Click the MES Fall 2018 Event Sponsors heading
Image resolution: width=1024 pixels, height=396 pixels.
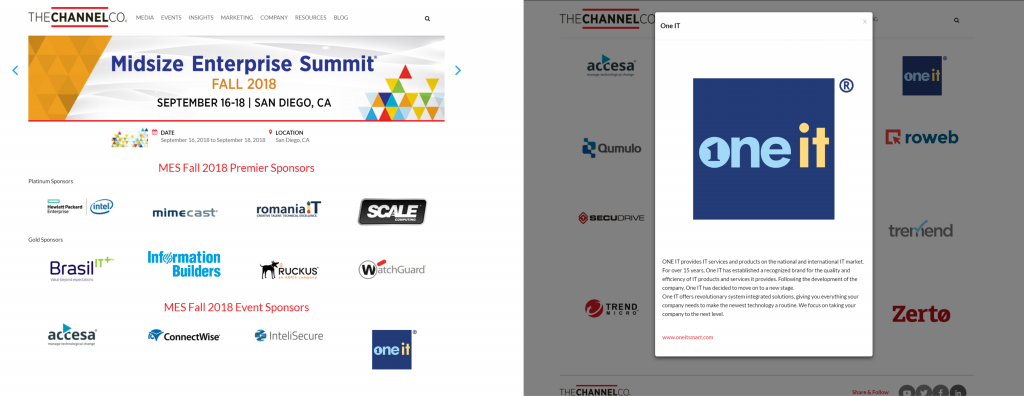[x=236, y=307]
